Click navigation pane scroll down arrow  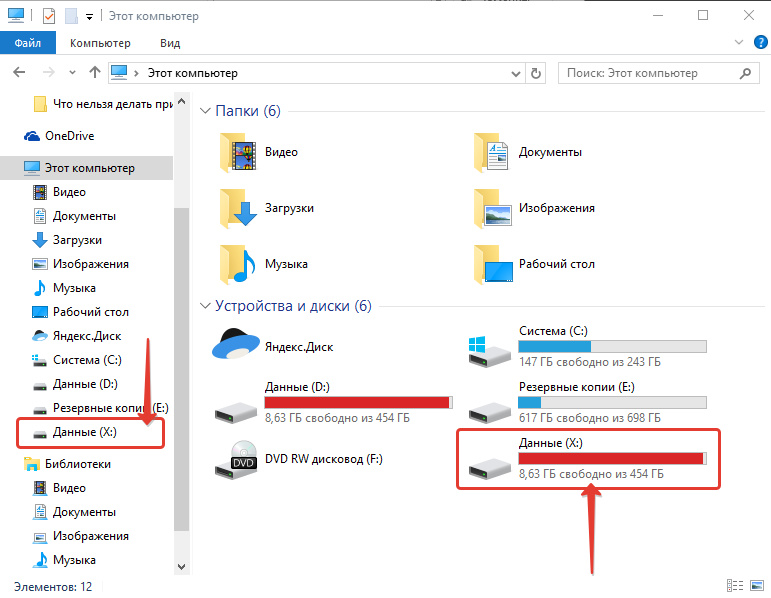[x=181, y=567]
